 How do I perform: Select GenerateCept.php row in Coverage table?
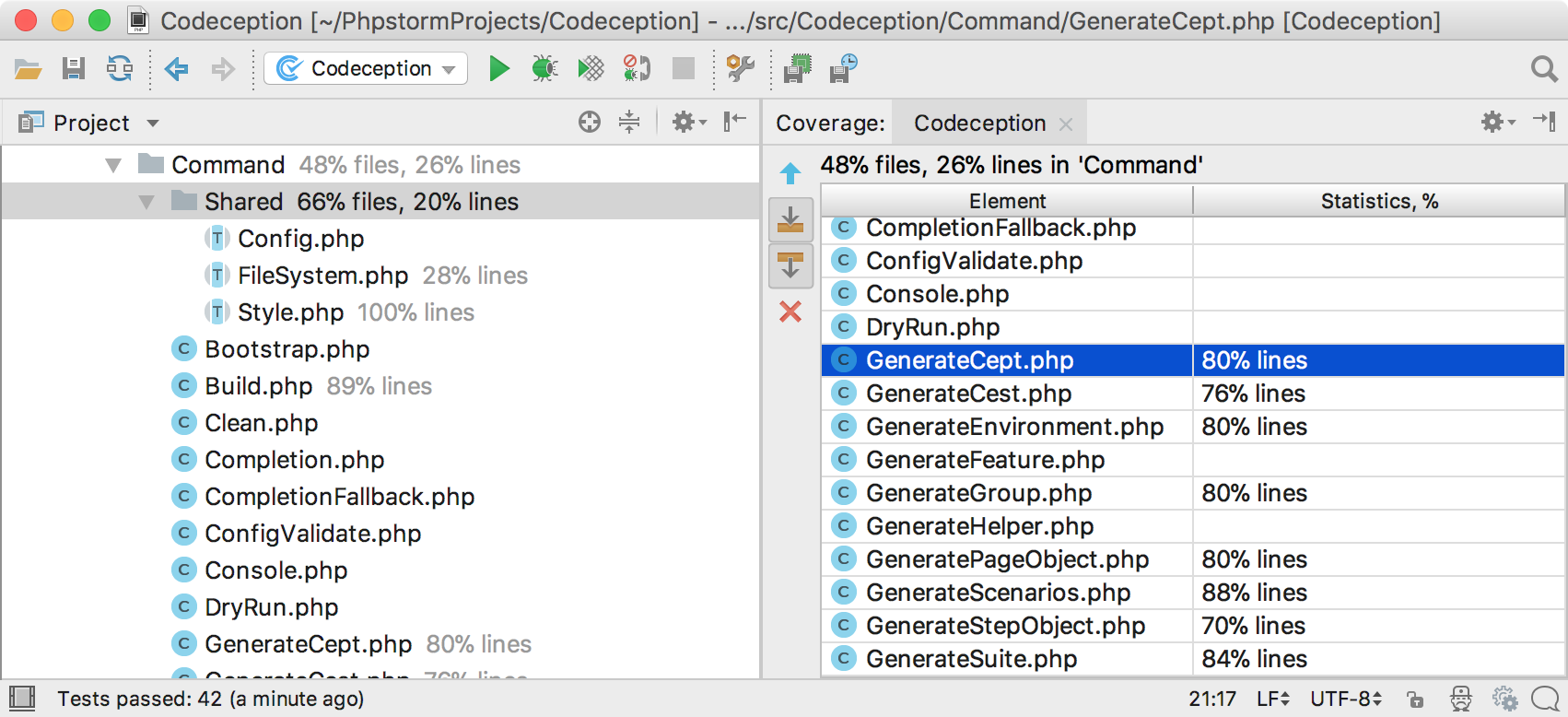(x=1192, y=360)
